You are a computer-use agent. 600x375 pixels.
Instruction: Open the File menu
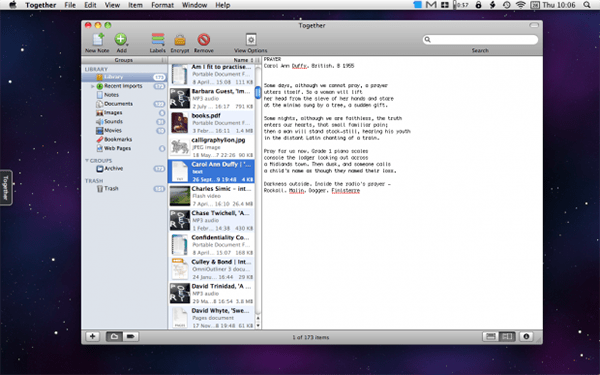70,5
